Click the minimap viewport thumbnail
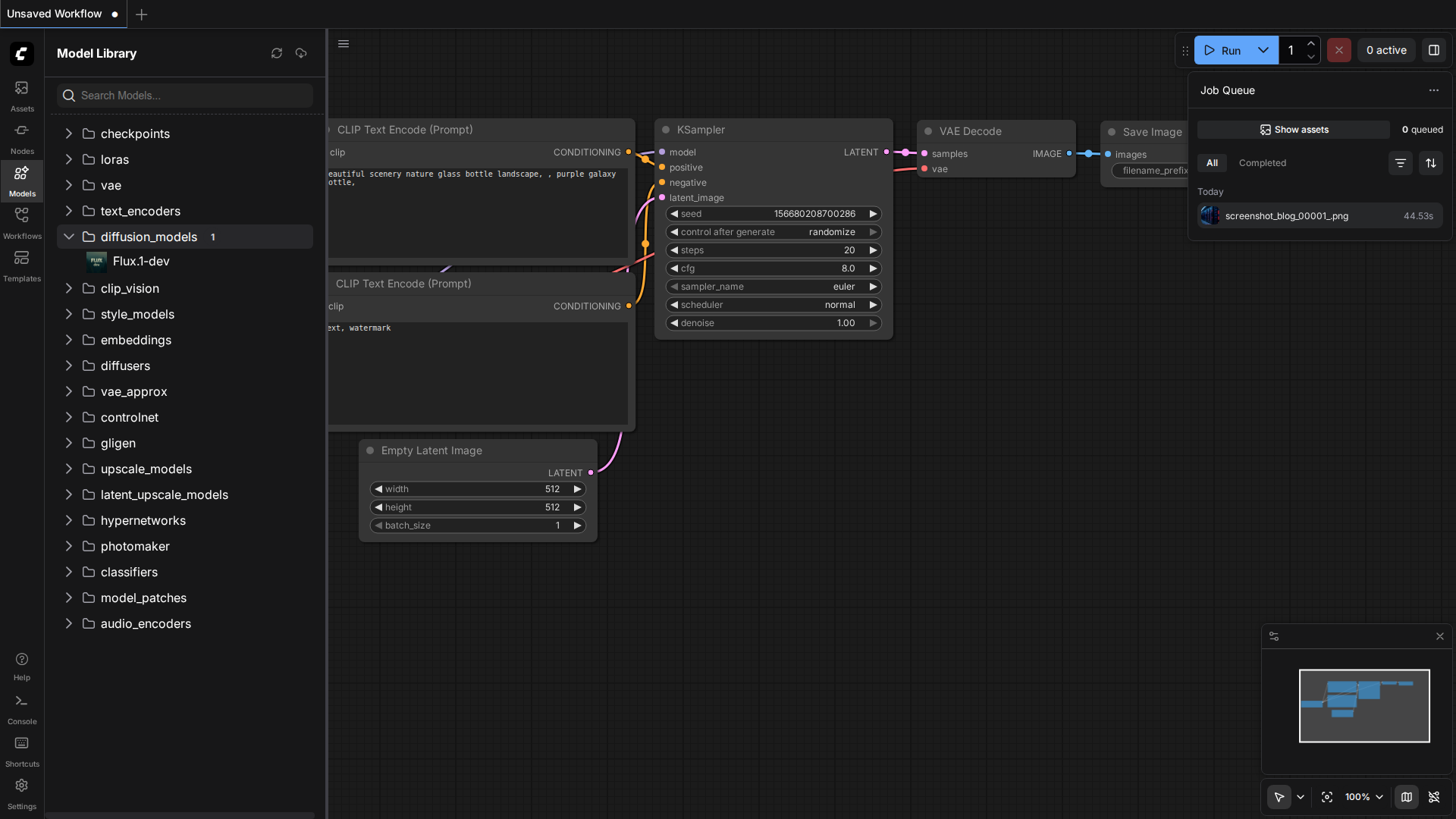 1364,705
